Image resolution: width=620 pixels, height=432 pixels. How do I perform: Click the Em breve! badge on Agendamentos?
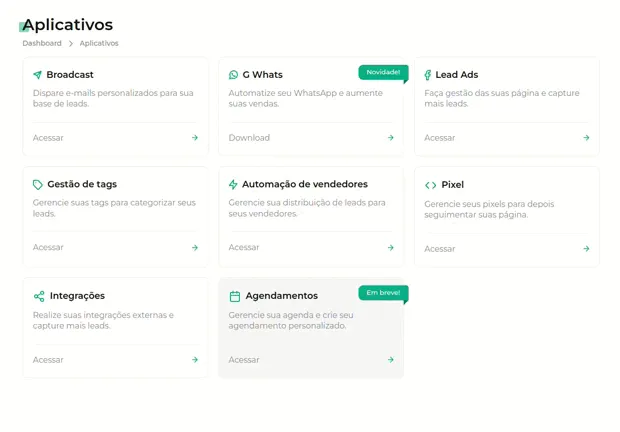[383, 293]
